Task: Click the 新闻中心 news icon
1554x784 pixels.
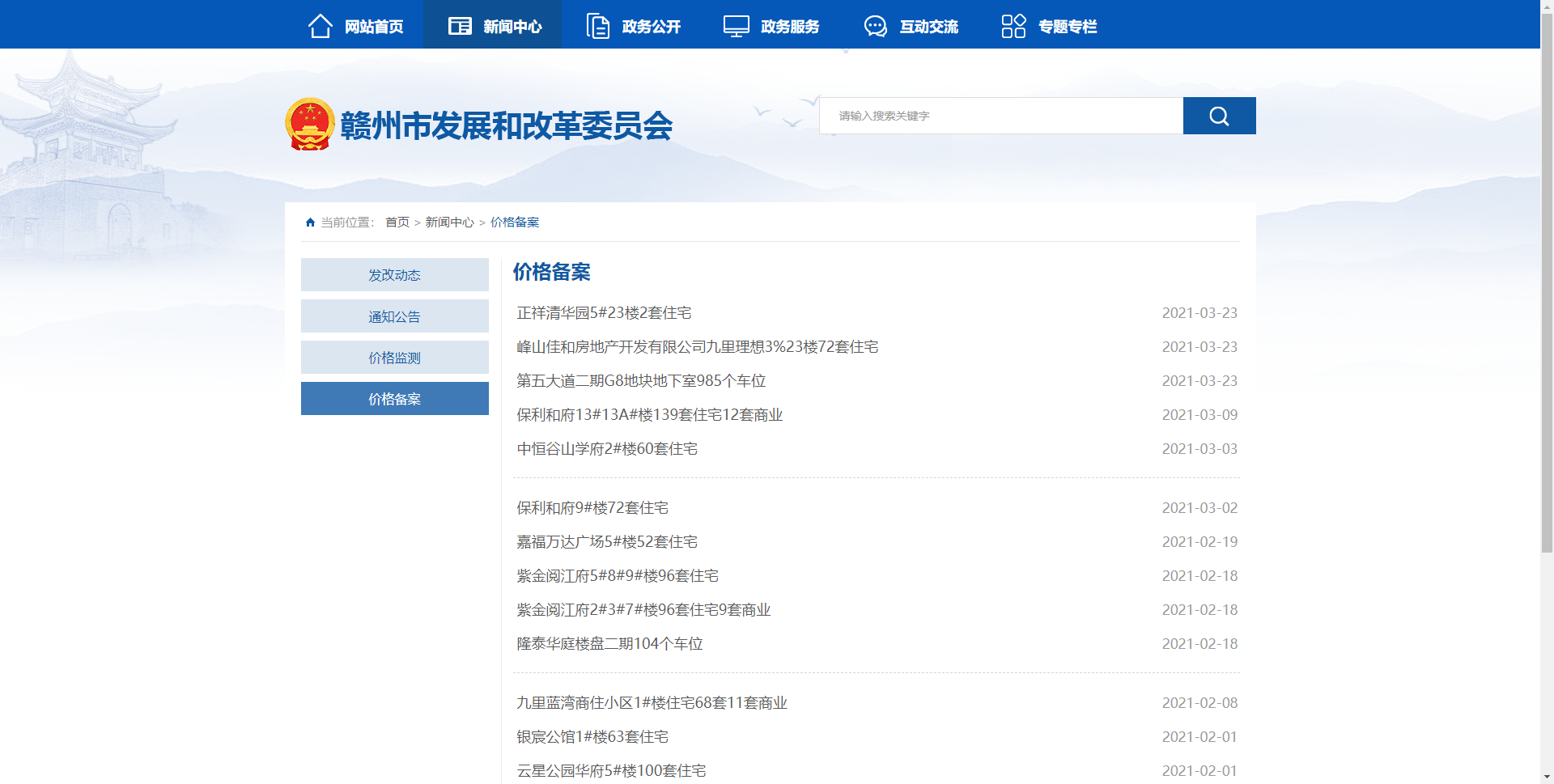Action: click(458, 25)
